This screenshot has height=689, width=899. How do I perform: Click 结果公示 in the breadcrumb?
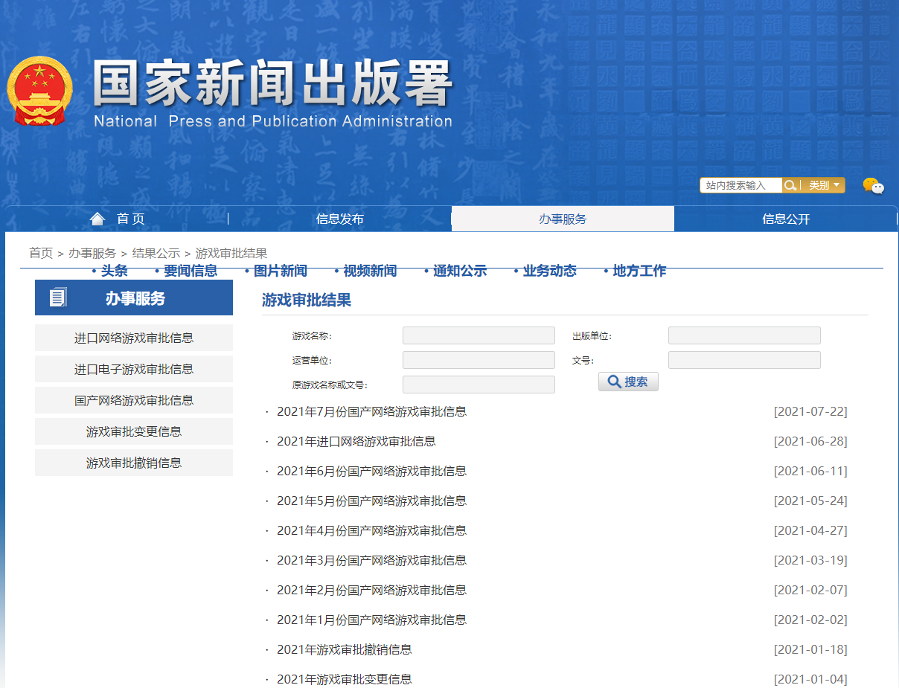[x=156, y=253]
